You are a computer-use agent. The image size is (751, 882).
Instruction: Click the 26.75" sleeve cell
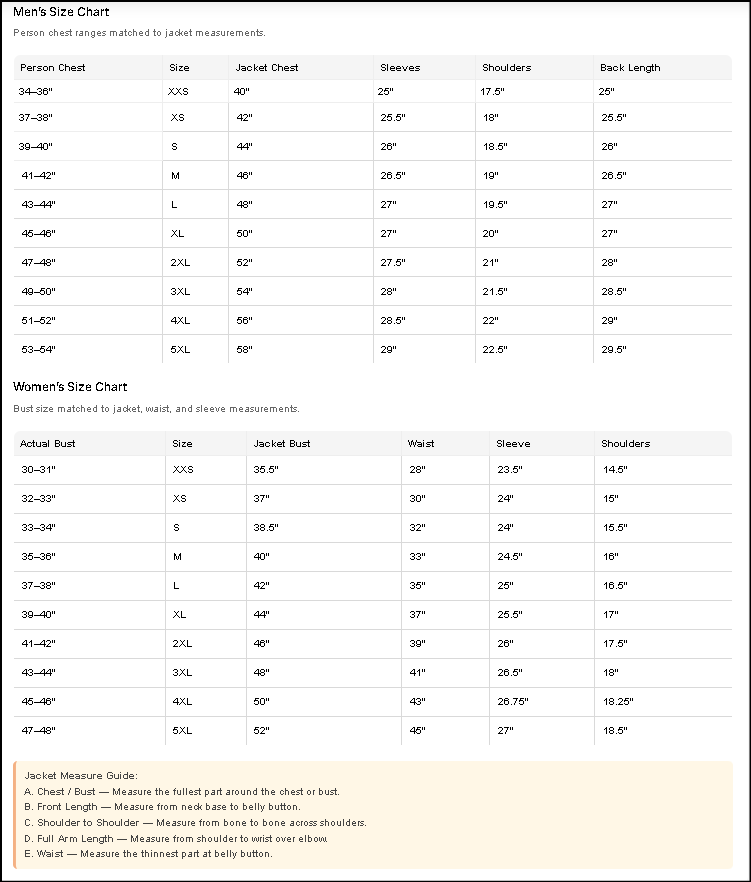pyautogui.click(x=514, y=702)
